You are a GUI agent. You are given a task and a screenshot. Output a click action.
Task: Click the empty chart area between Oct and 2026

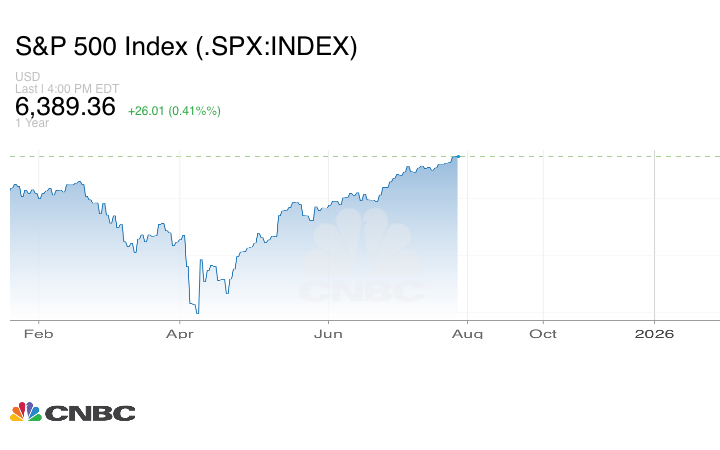tap(598, 240)
